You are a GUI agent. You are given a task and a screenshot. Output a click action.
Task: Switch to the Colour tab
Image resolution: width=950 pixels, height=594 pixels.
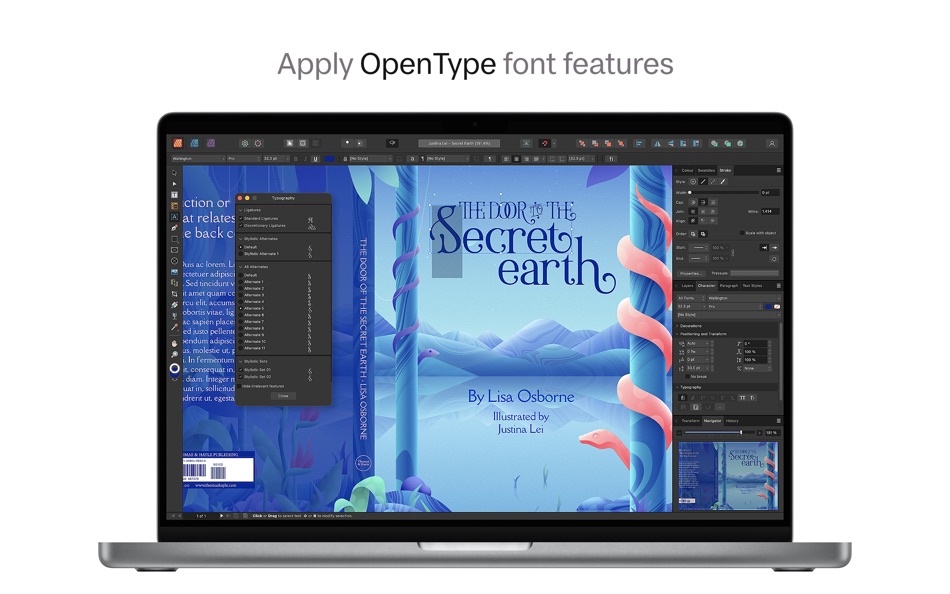(687, 170)
